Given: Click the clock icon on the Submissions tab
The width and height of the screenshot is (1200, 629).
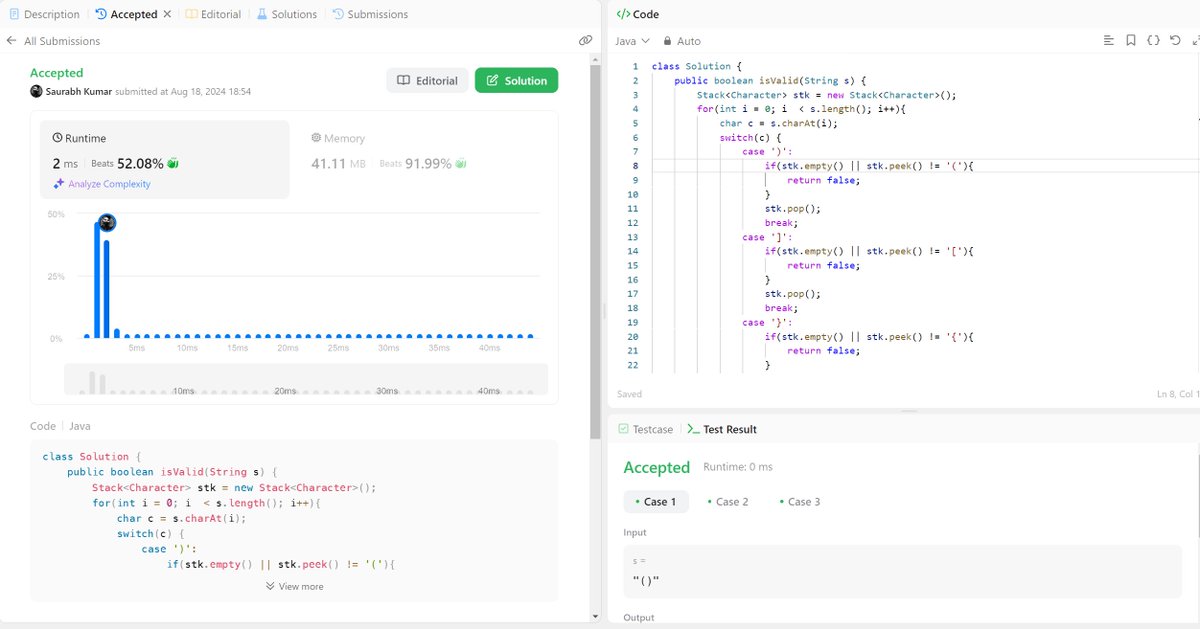Looking at the screenshot, I should [x=336, y=13].
